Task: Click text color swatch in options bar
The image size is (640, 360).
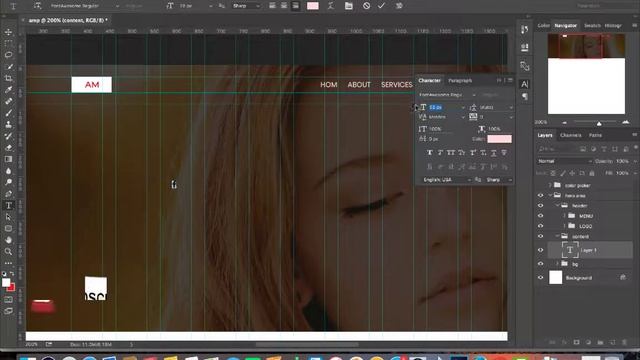Action: pos(313,6)
